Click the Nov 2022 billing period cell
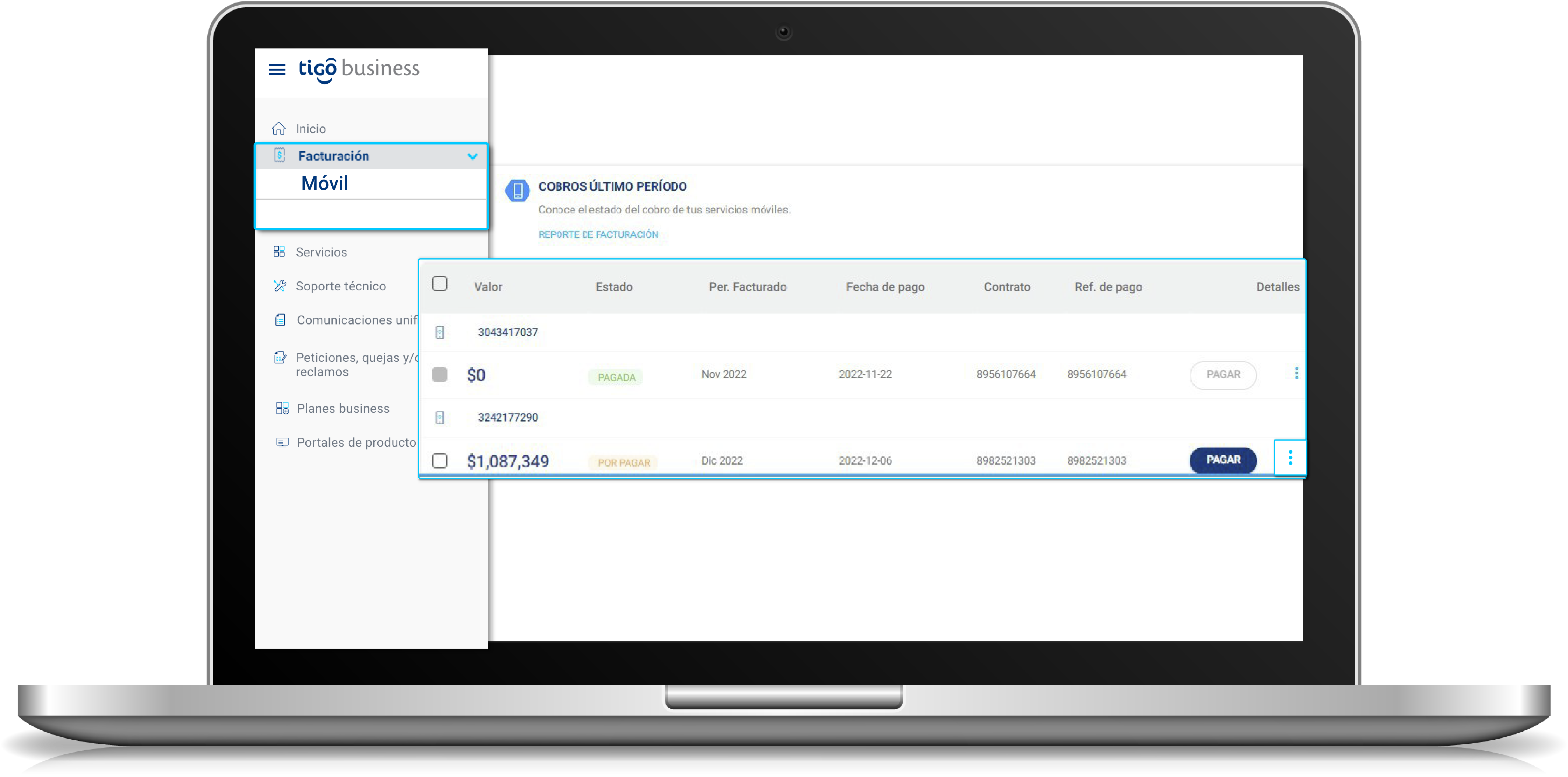Image resolution: width=1568 pixels, height=777 pixels. coord(724,374)
